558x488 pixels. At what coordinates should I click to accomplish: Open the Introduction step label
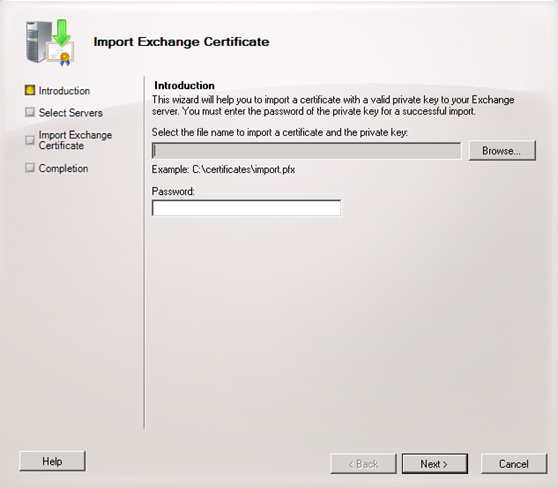click(x=64, y=91)
